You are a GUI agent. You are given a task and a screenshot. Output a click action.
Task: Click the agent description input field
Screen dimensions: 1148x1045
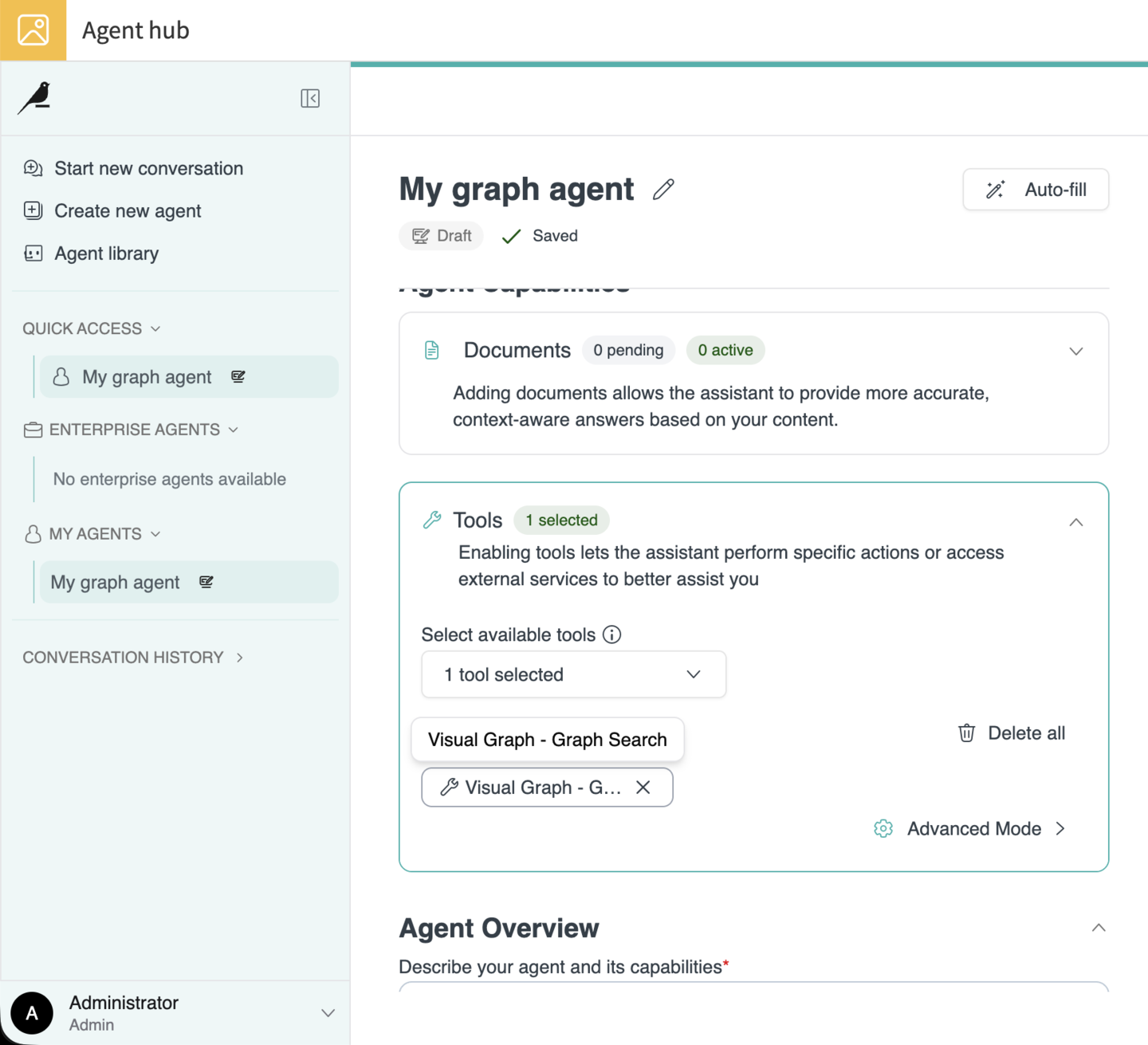(753, 987)
